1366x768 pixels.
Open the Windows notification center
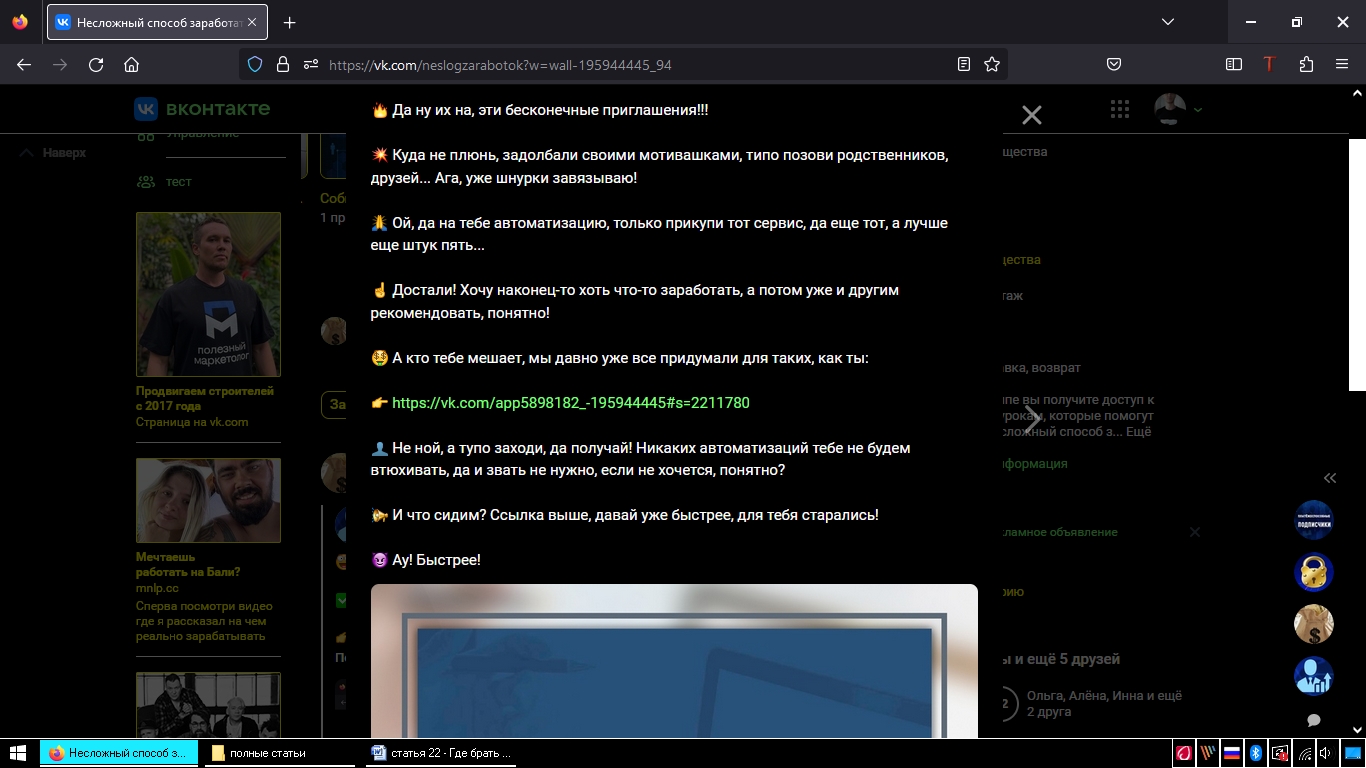1352,753
